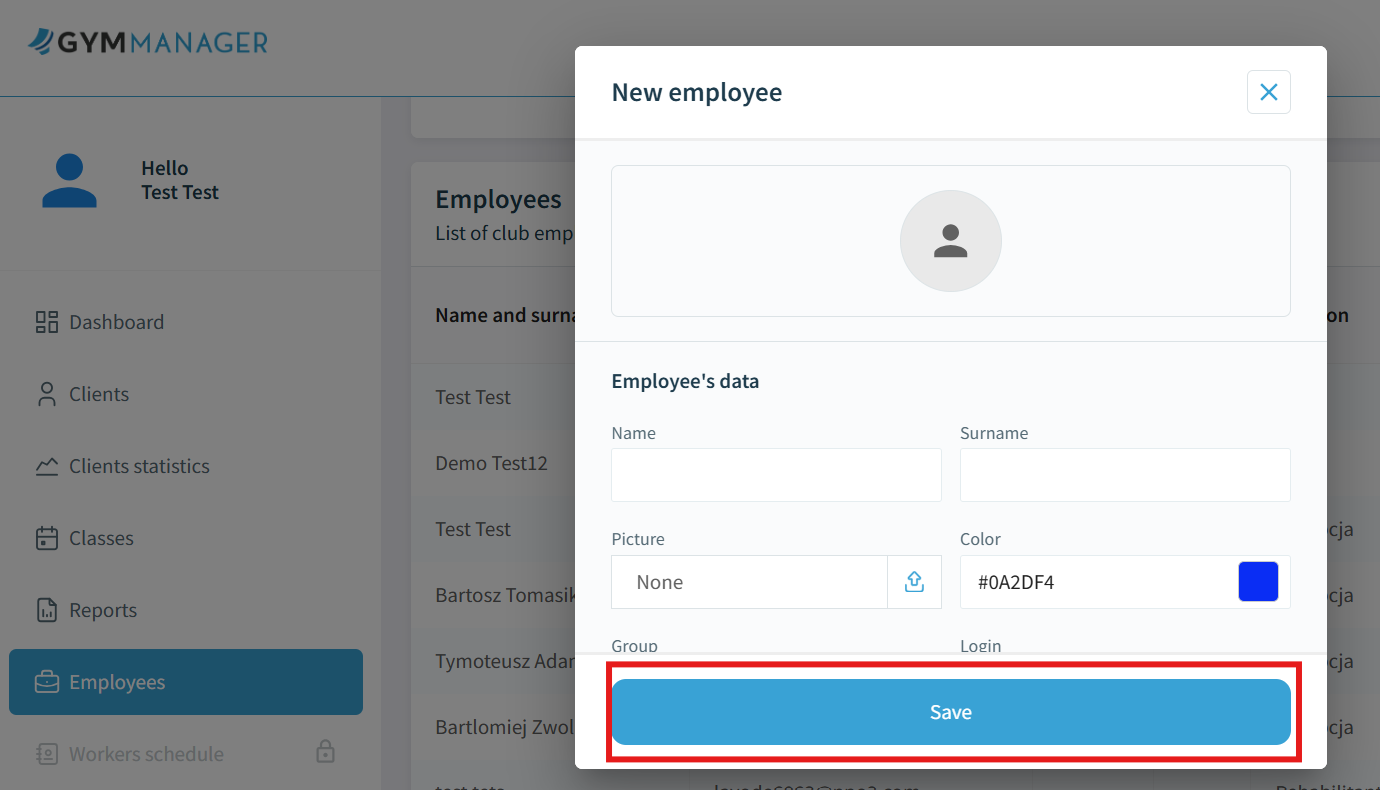The image size is (1380, 790).
Task: Click the color hex code field
Action: pos(1095,582)
